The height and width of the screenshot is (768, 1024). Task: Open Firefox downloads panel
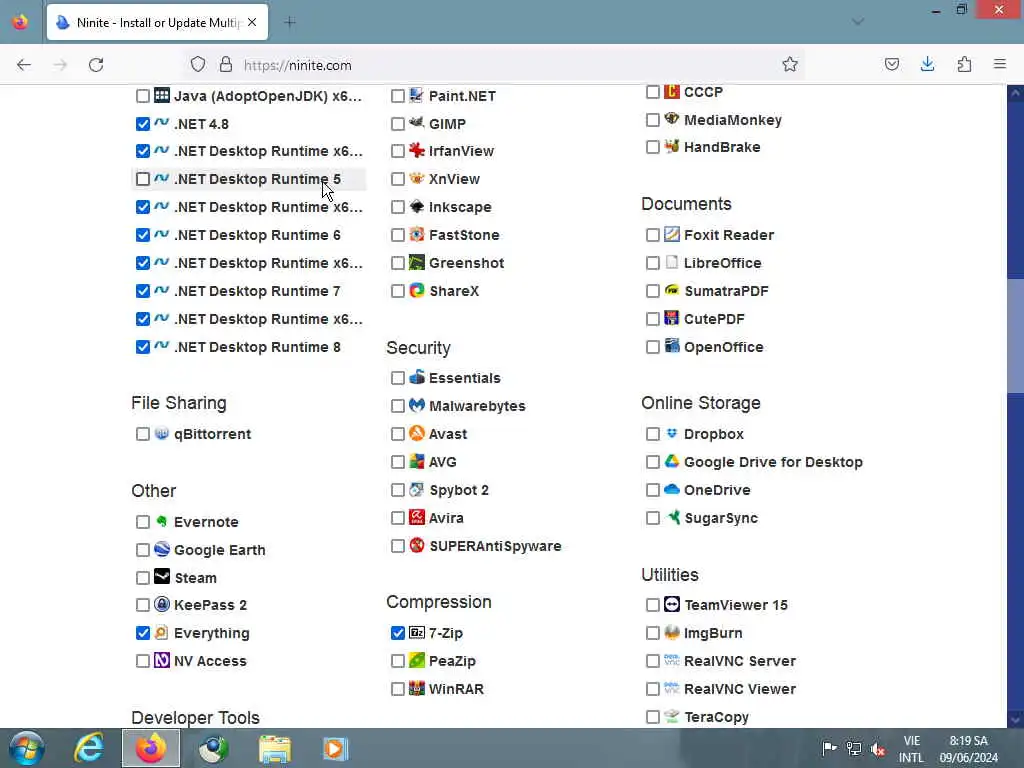(x=927, y=64)
